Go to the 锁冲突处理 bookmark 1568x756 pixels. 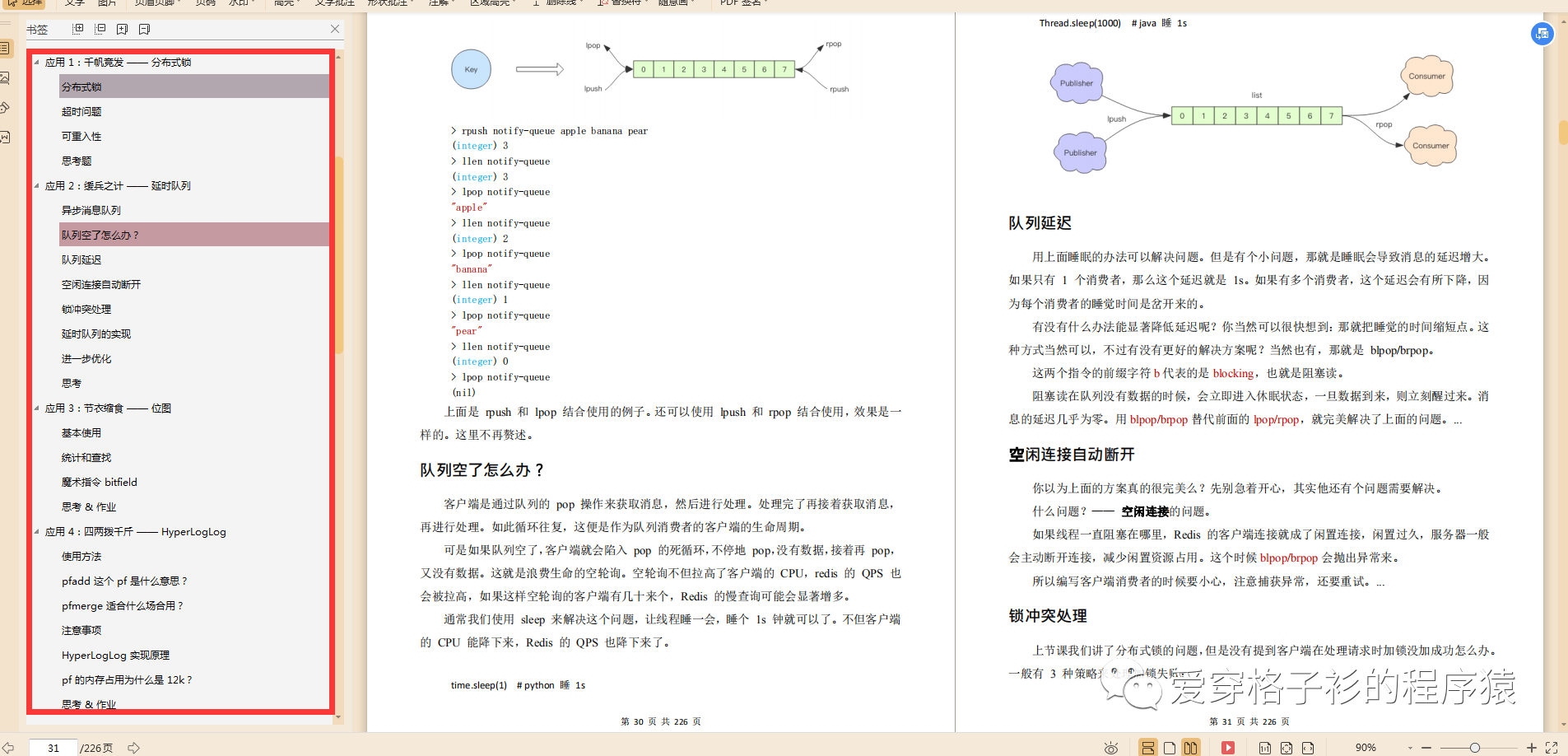(86, 309)
